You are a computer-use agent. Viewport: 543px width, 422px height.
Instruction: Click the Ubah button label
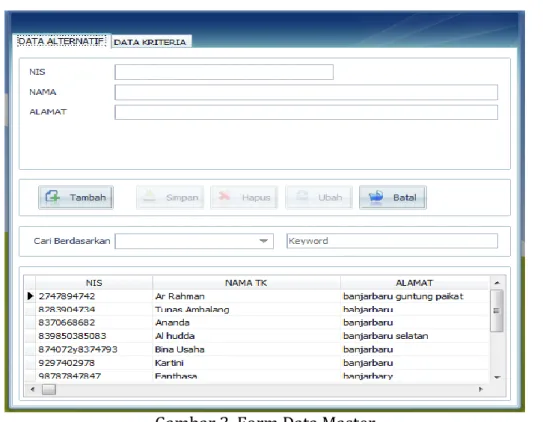point(330,198)
